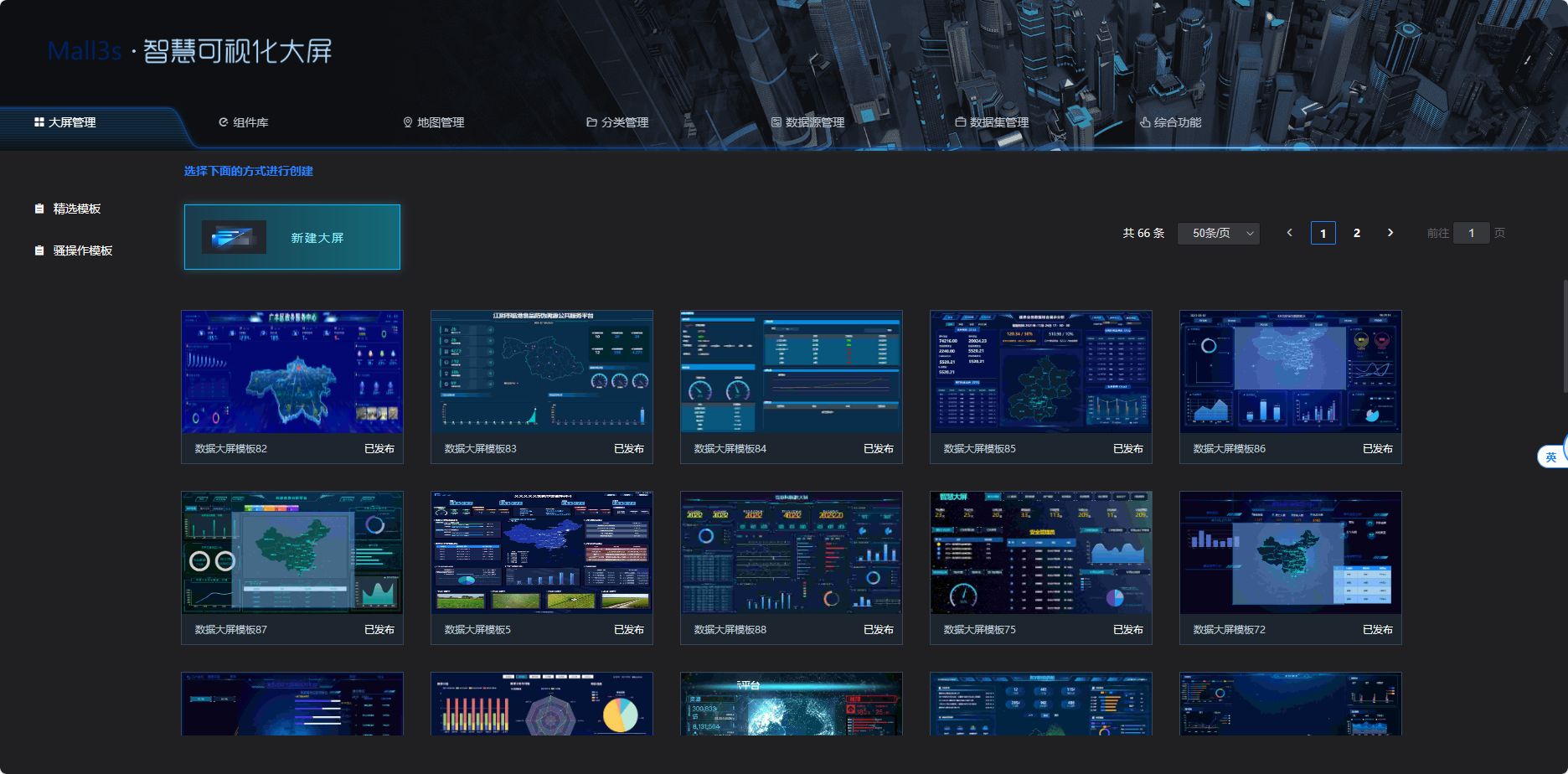Open thumbnail of 数据大屏模板75

[1041, 553]
